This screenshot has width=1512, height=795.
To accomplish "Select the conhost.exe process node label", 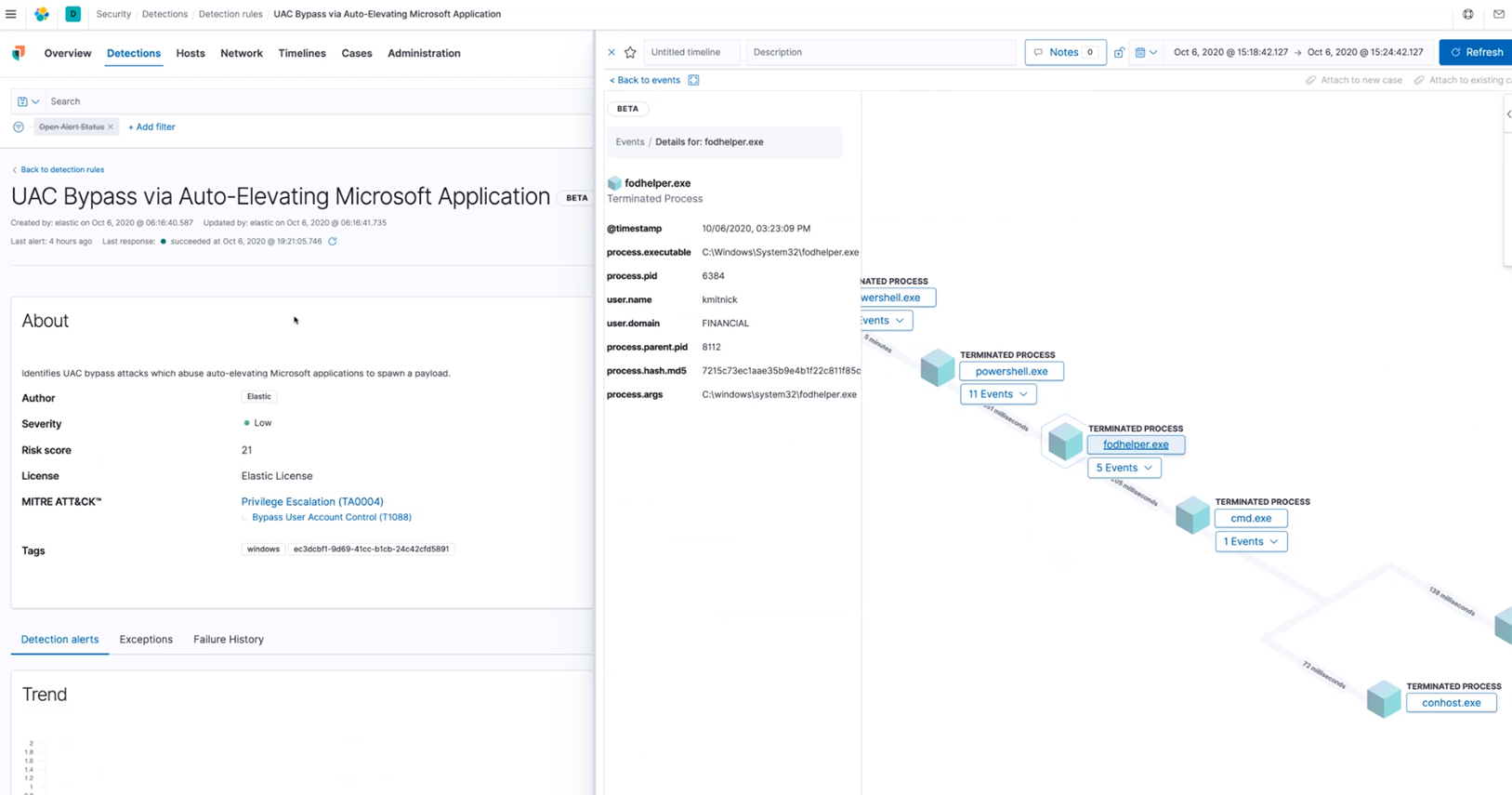I will coord(1452,703).
